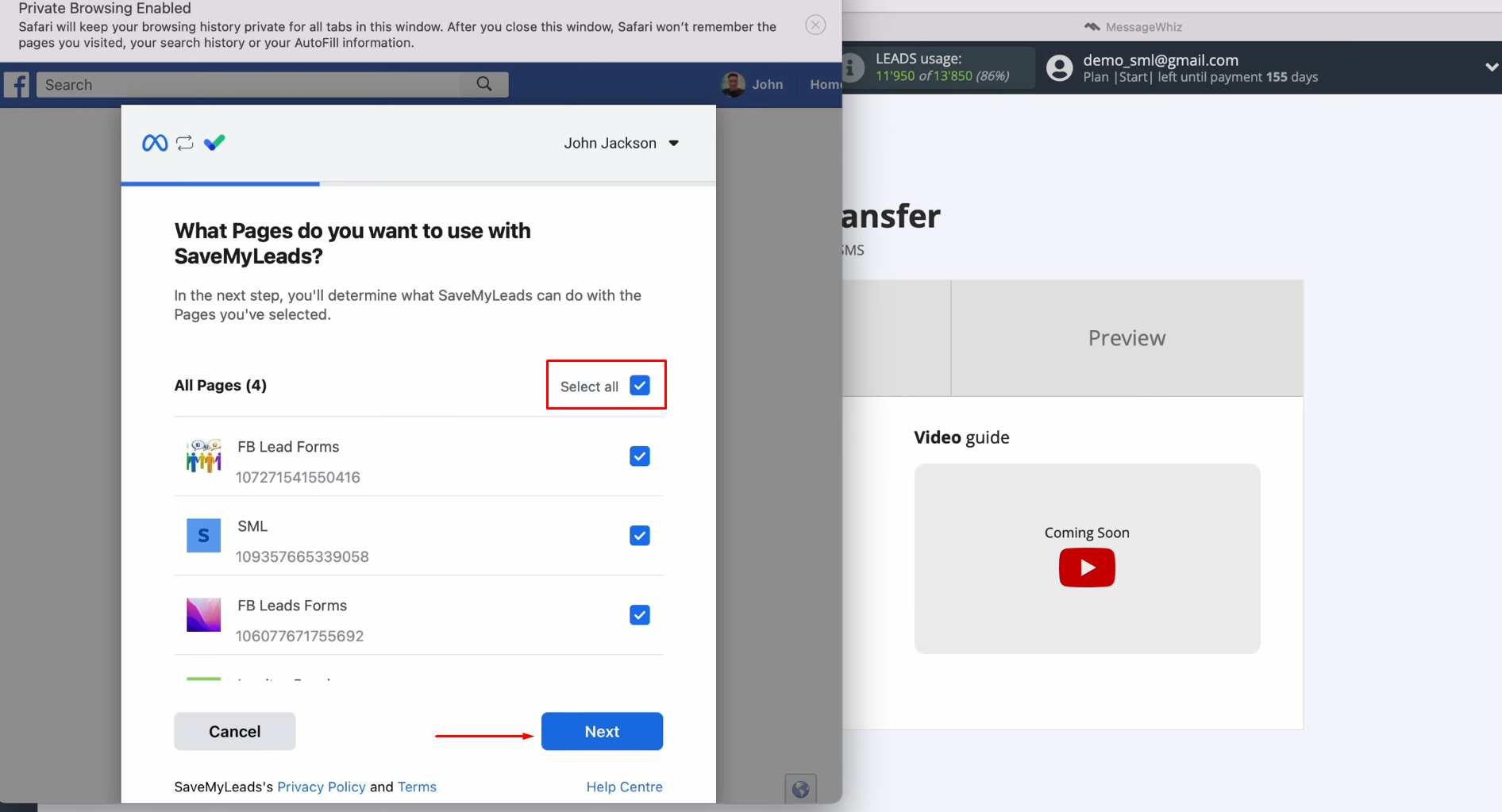
Task: Click the search magnifier icon in Facebook bar
Action: (484, 84)
